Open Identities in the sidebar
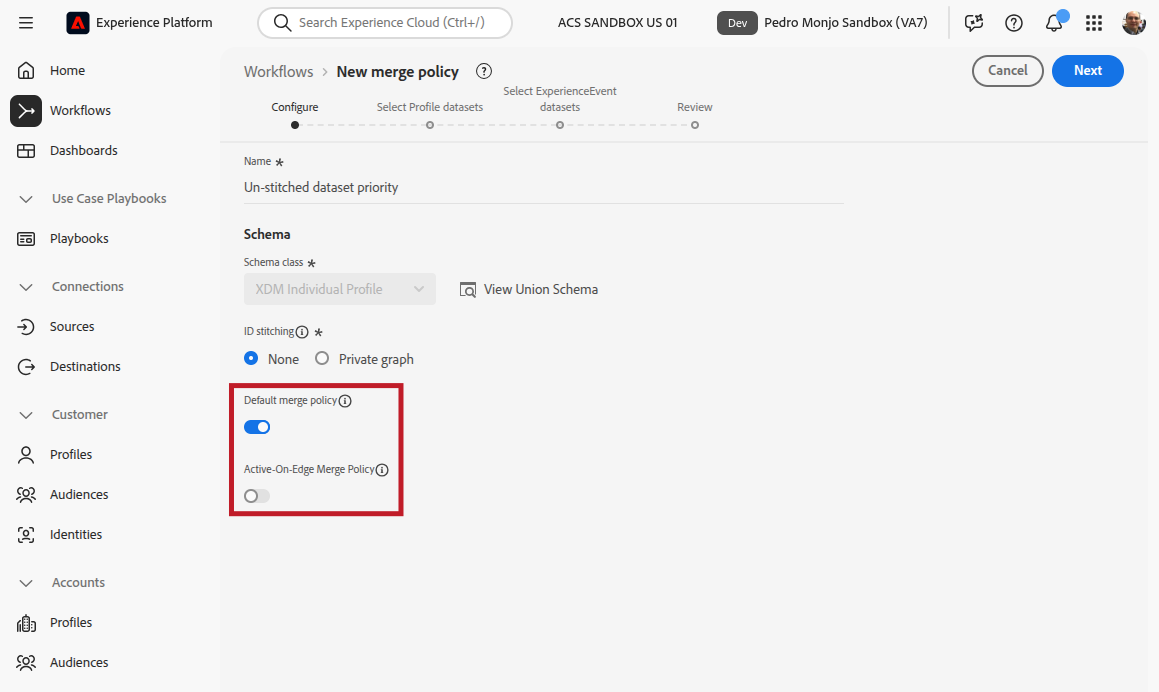Viewport: 1159px width, 692px height. click(x=76, y=535)
